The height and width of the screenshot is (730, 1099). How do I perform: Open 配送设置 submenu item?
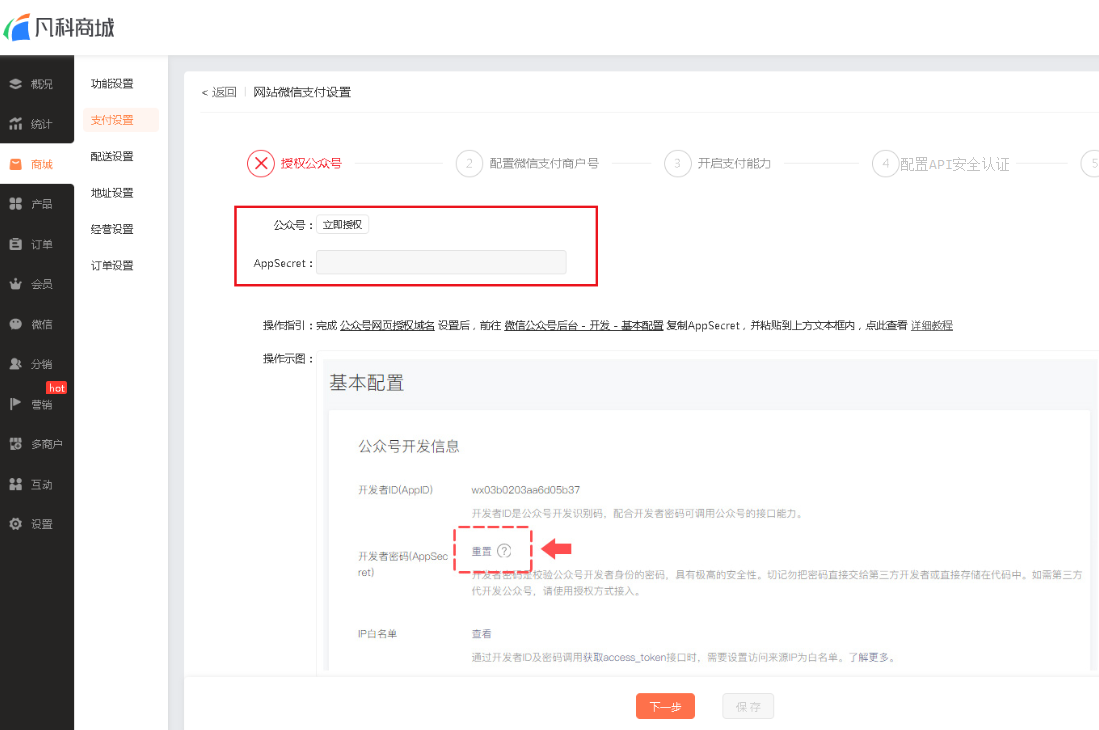(112, 156)
